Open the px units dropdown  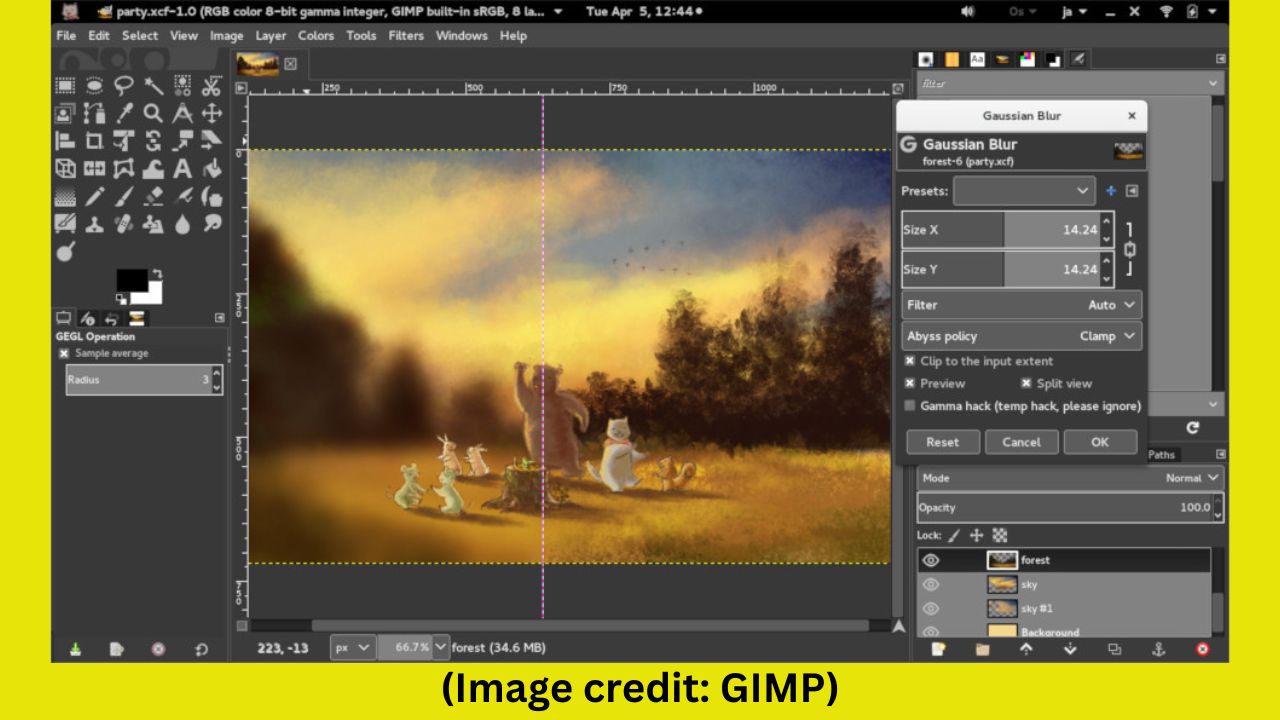tap(354, 647)
